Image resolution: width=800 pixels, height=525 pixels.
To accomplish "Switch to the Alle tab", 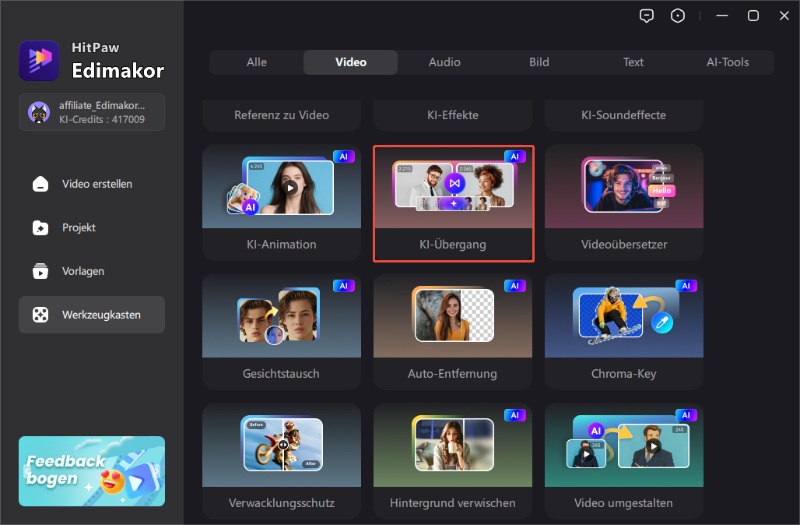I will pos(257,62).
